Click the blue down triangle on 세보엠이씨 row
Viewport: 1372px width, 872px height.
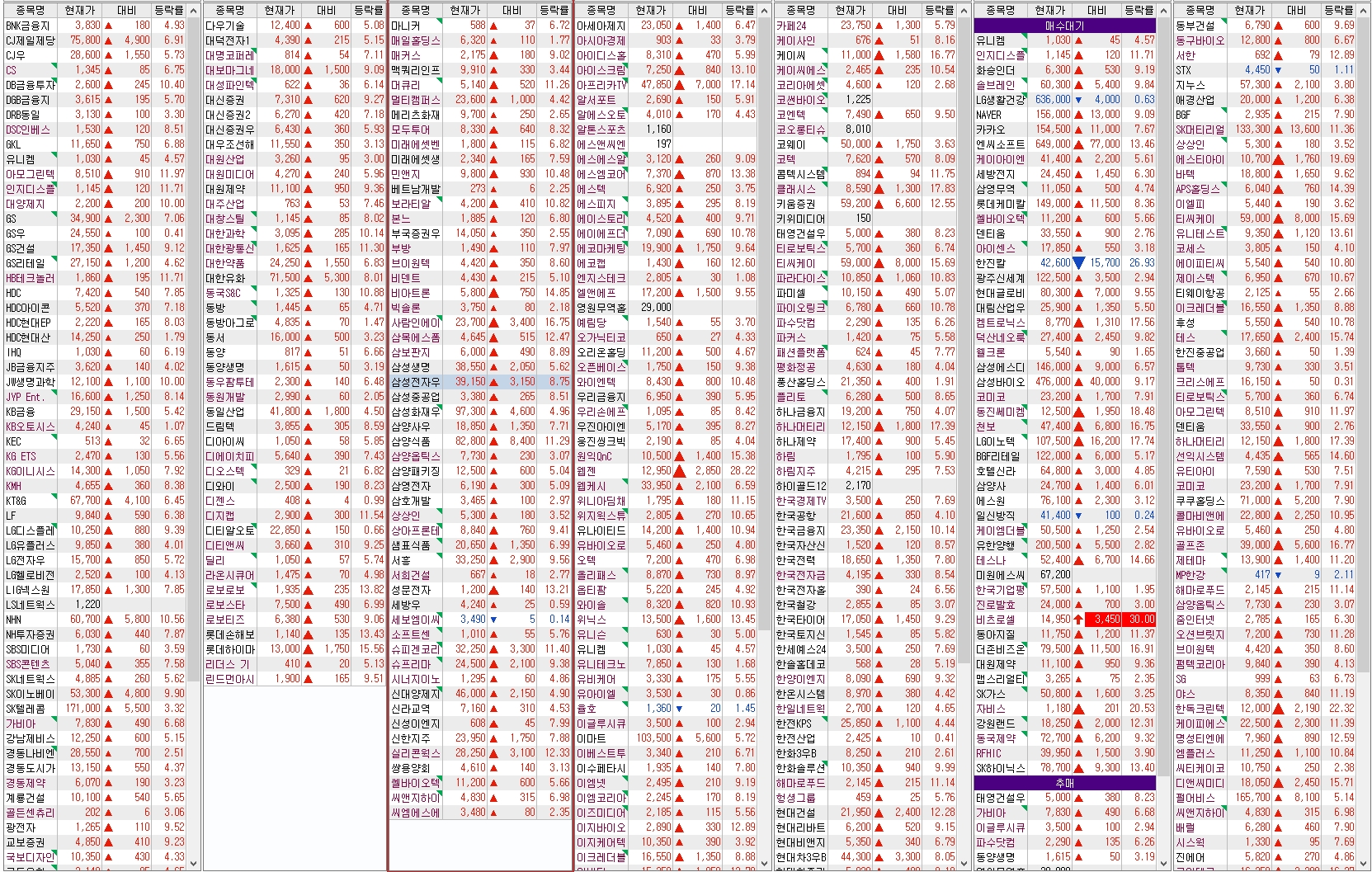[x=493, y=620]
